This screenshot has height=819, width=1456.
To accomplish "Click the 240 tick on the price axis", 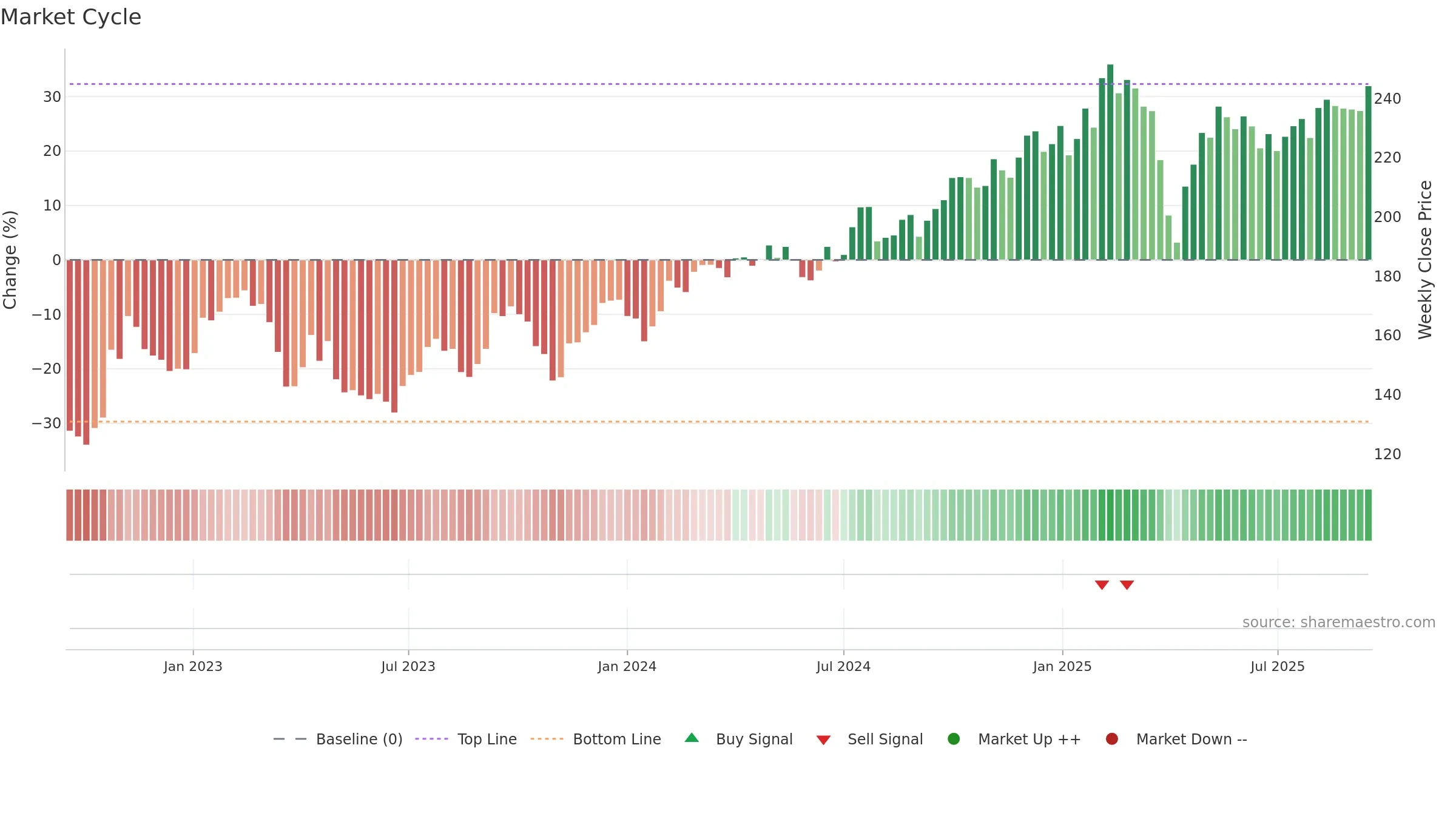I will tap(1387, 99).
